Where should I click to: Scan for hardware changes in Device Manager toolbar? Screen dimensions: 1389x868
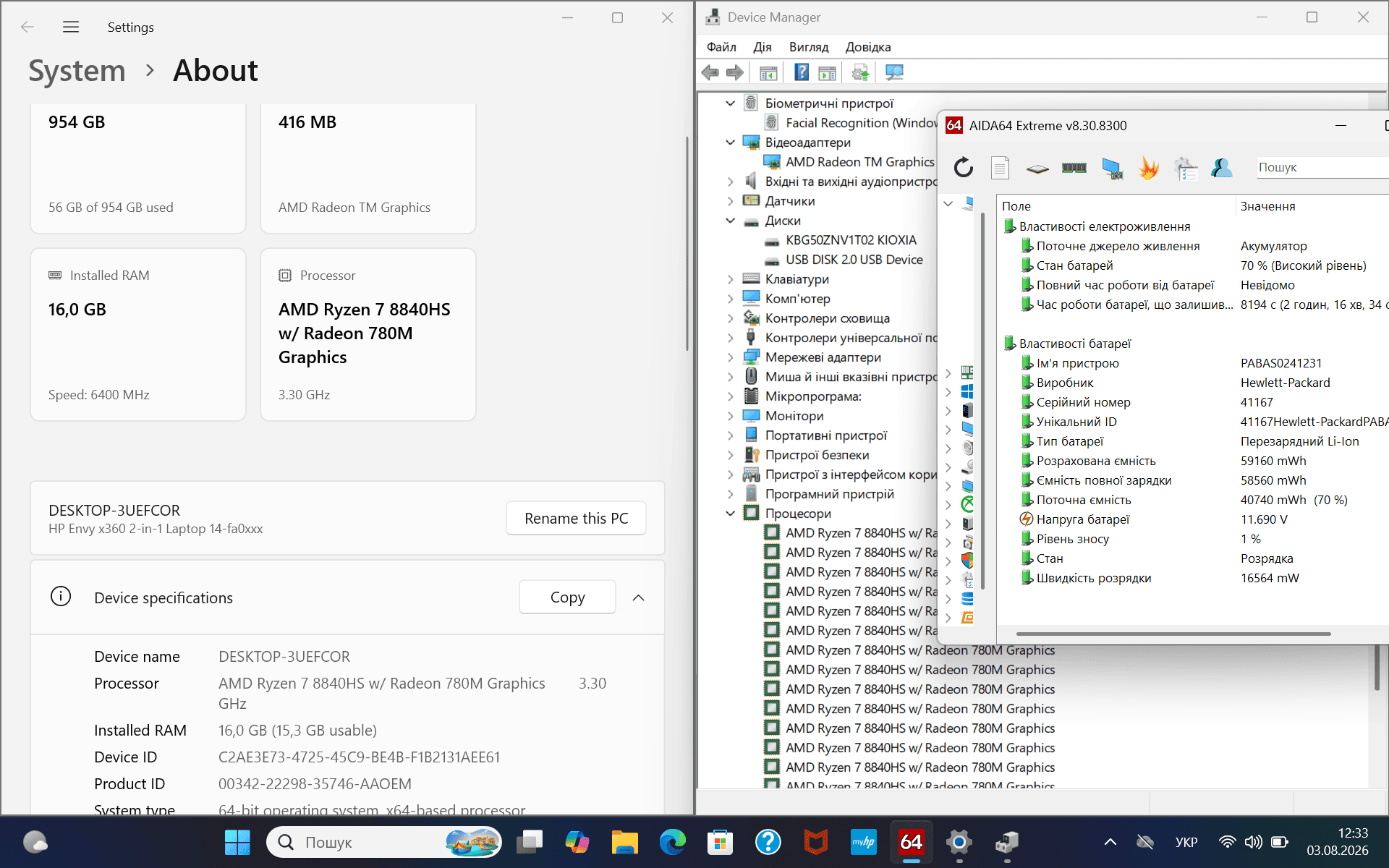point(895,72)
